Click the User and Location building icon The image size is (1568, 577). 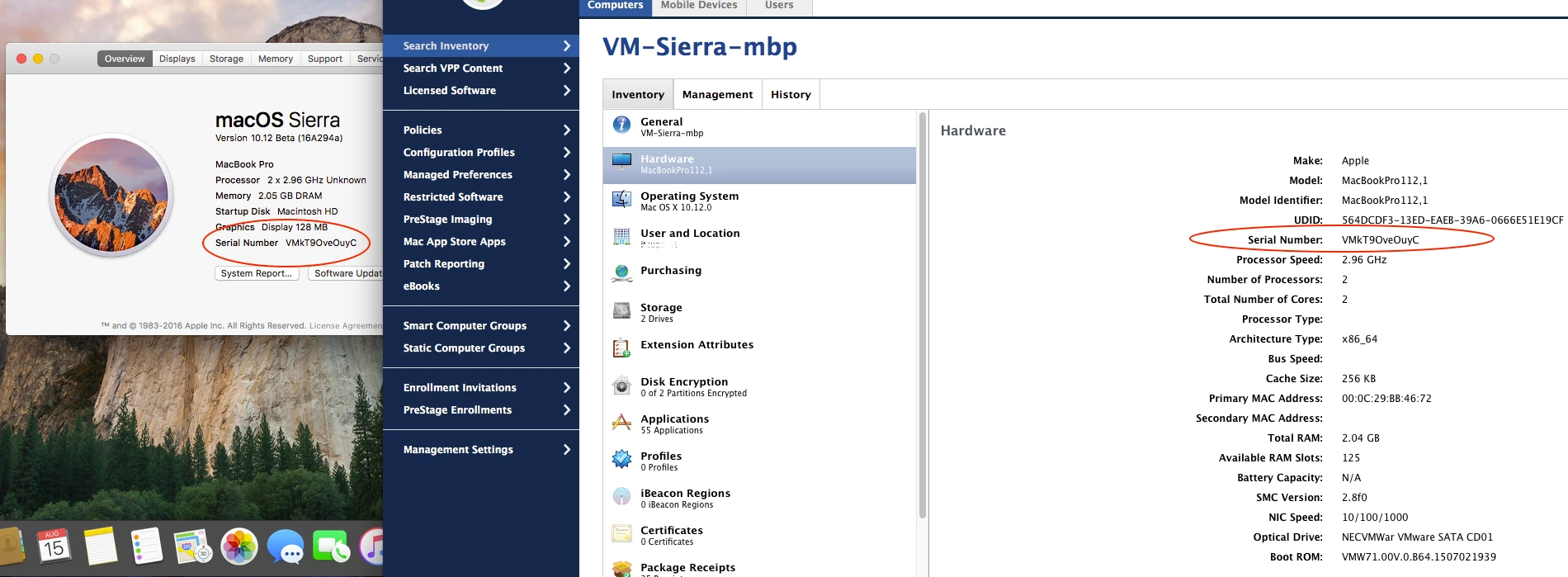point(621,236)
